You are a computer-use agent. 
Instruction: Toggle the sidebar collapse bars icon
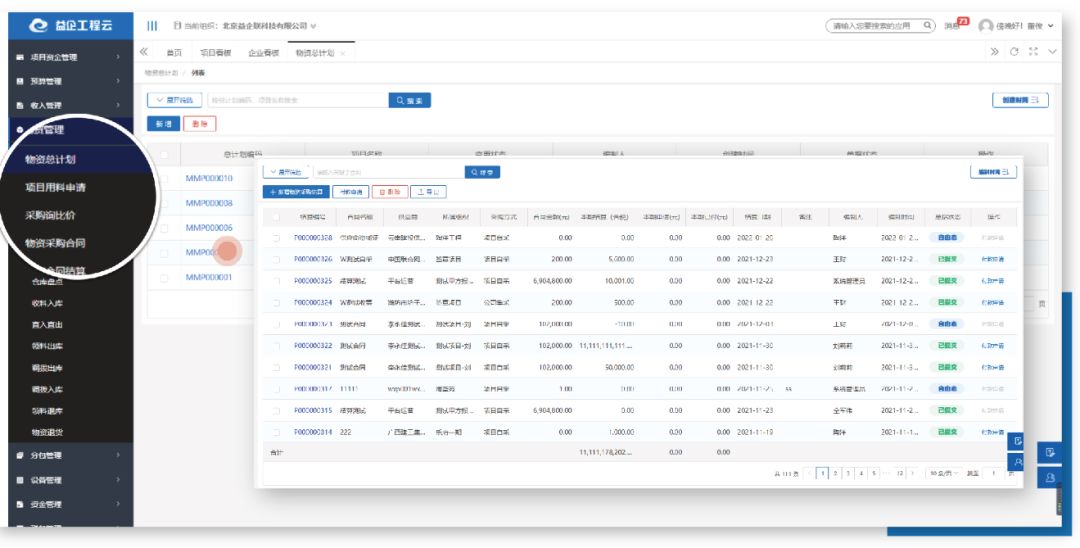coord(152,26)
